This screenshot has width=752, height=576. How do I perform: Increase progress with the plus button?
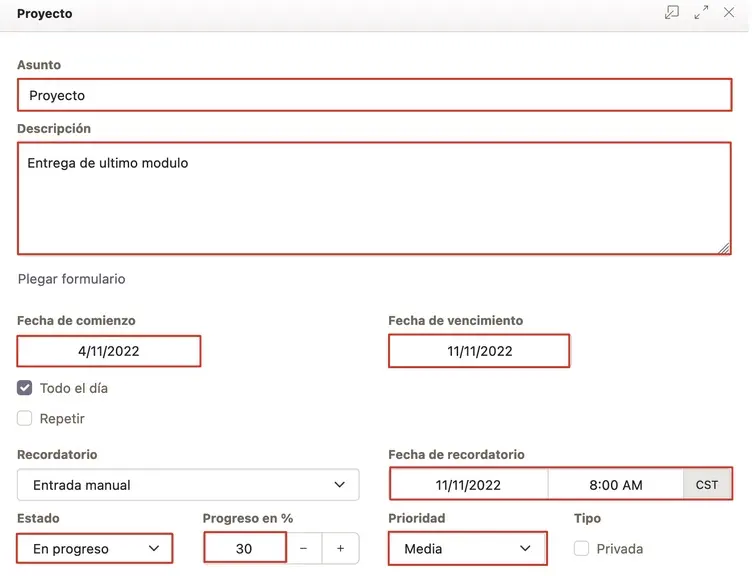click(341, 548)
